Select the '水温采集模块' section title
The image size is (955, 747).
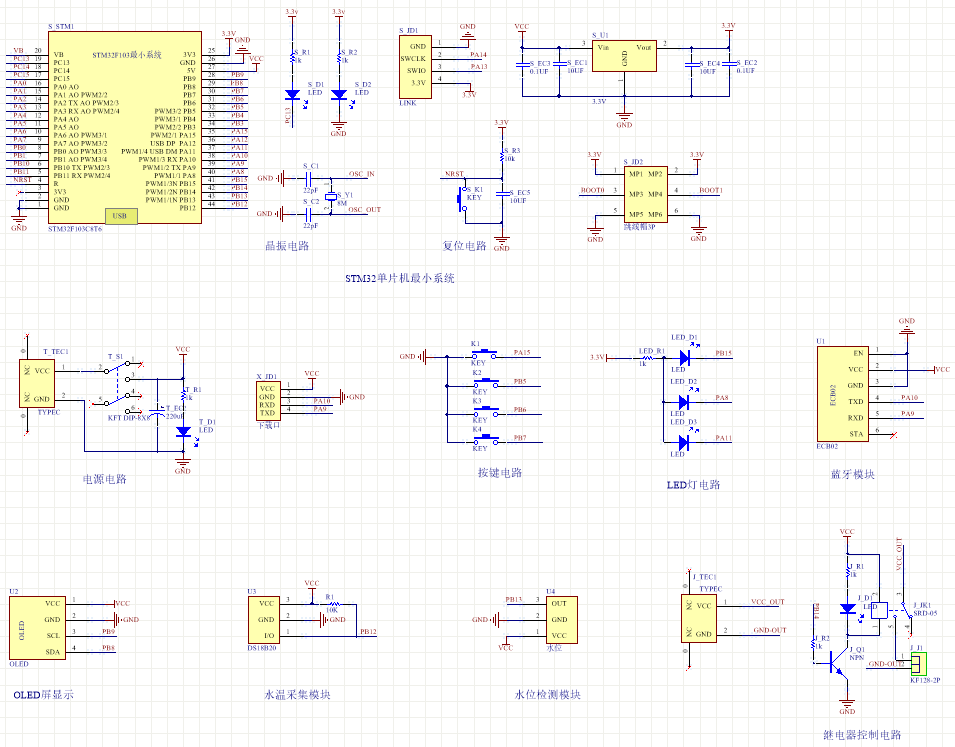297,695
